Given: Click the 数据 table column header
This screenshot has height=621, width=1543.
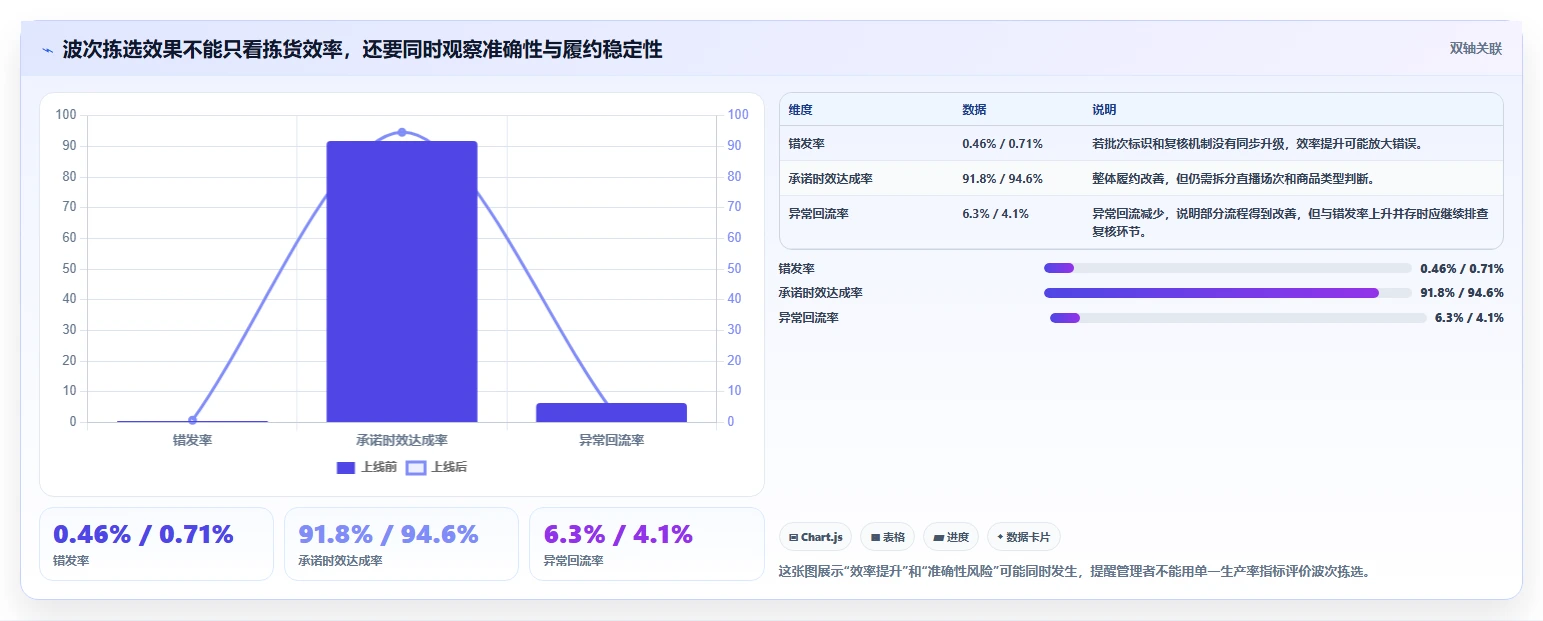Looking at the screenshot, I should [974, 110].
